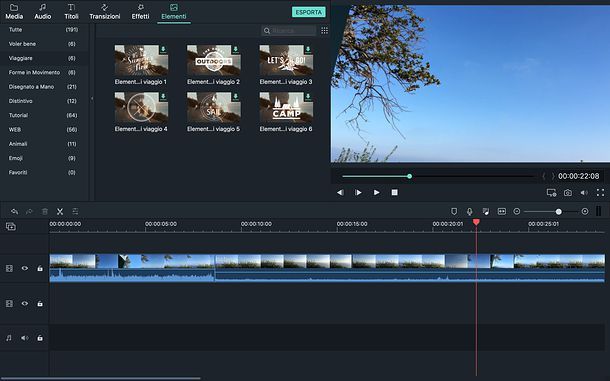Image resolution: width=610 pixels, height=381 pixels.
Task: Select the SAIL Element viaggio 5 thumbnail
Action: 214,107
